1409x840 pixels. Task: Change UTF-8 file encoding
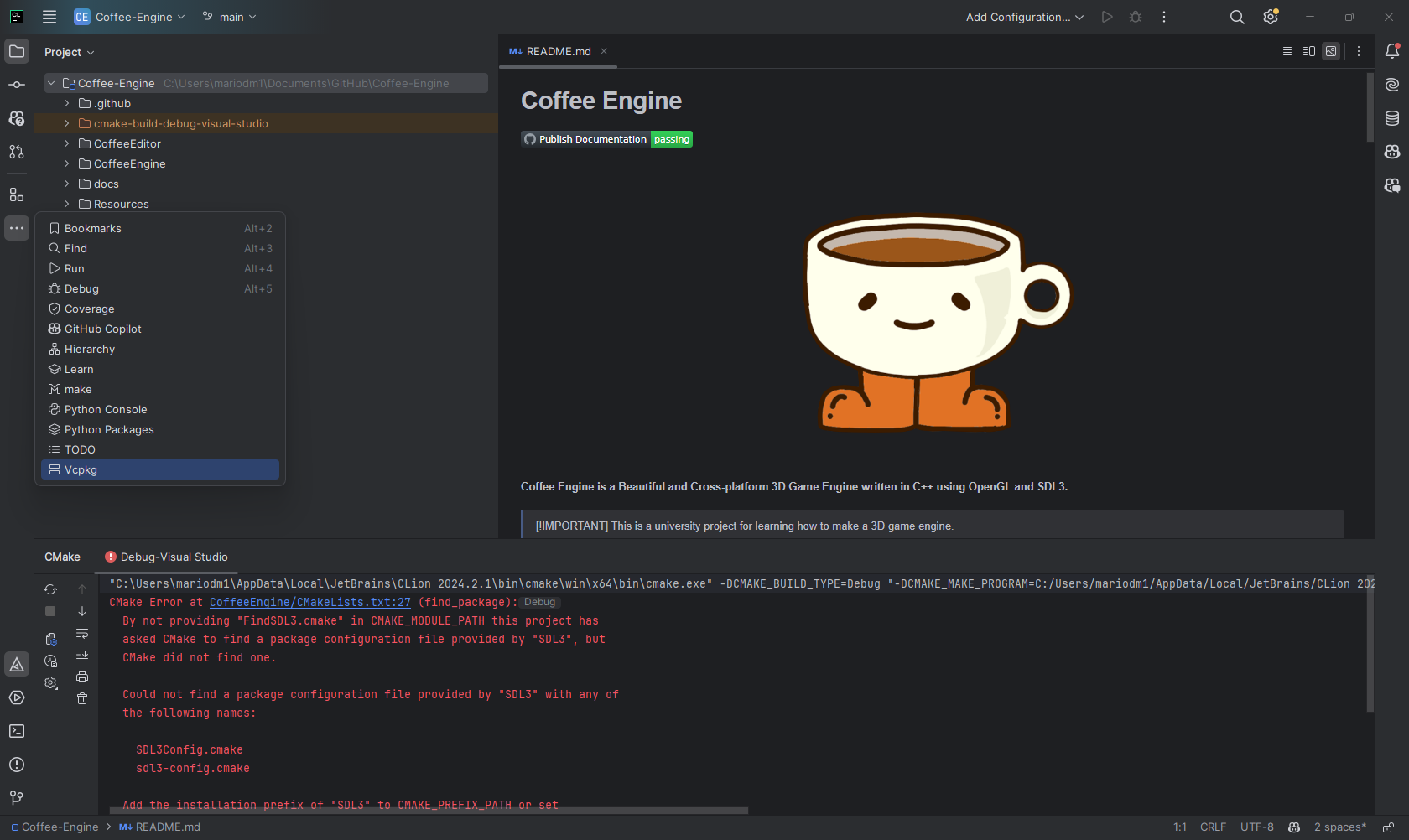(1257, 827)
